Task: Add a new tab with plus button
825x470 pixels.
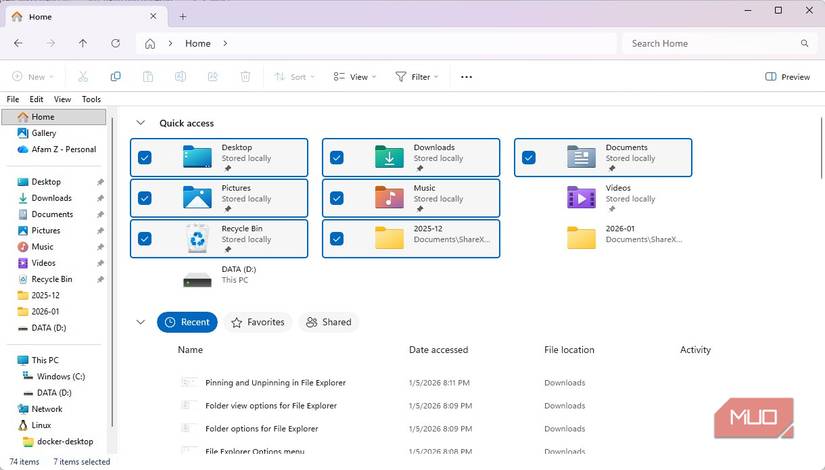Action: pyautogui.click(x=183, y=16)
